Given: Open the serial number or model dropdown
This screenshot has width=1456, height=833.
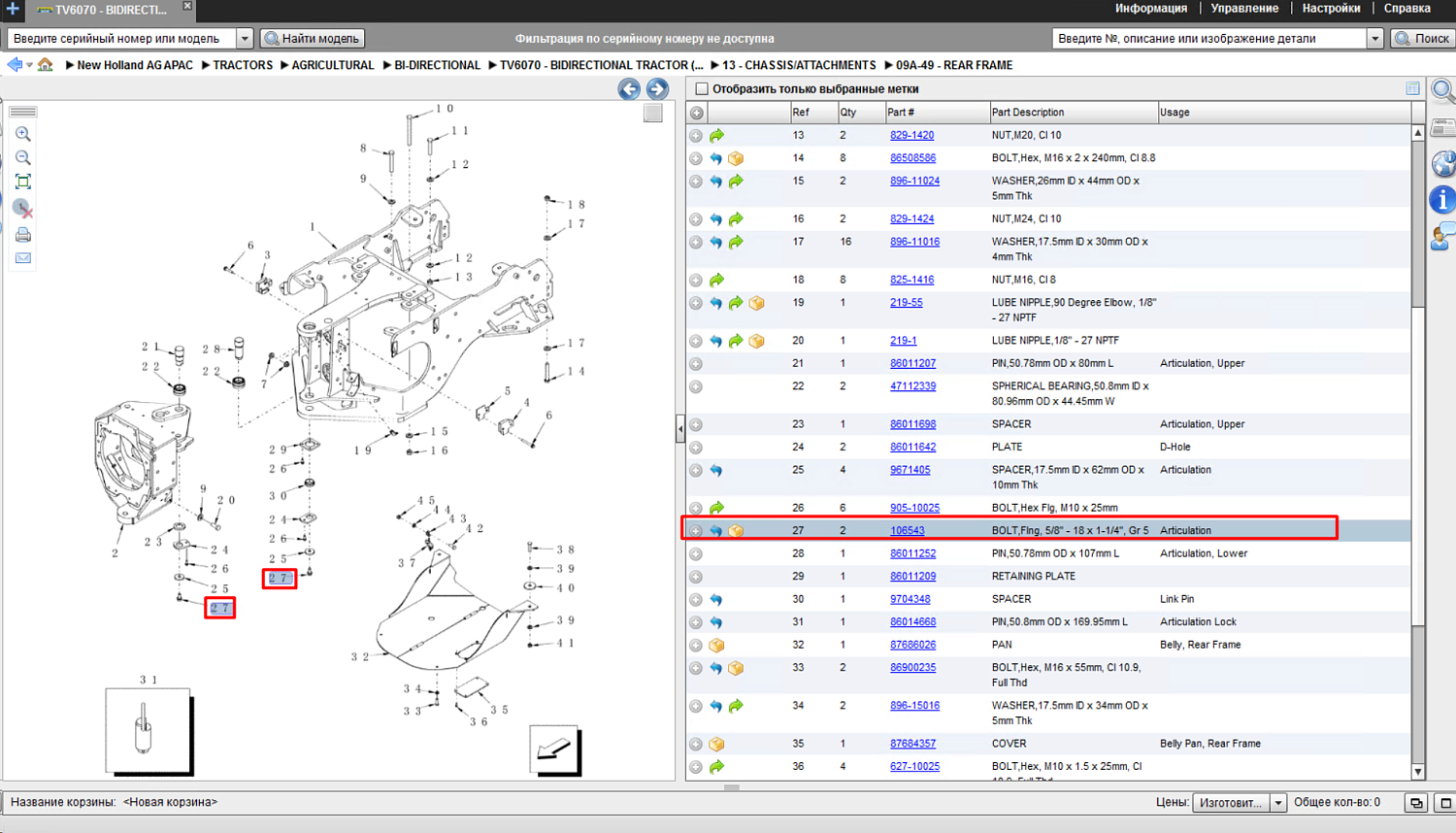Looking at the screenshot, I should coord(245,39).
